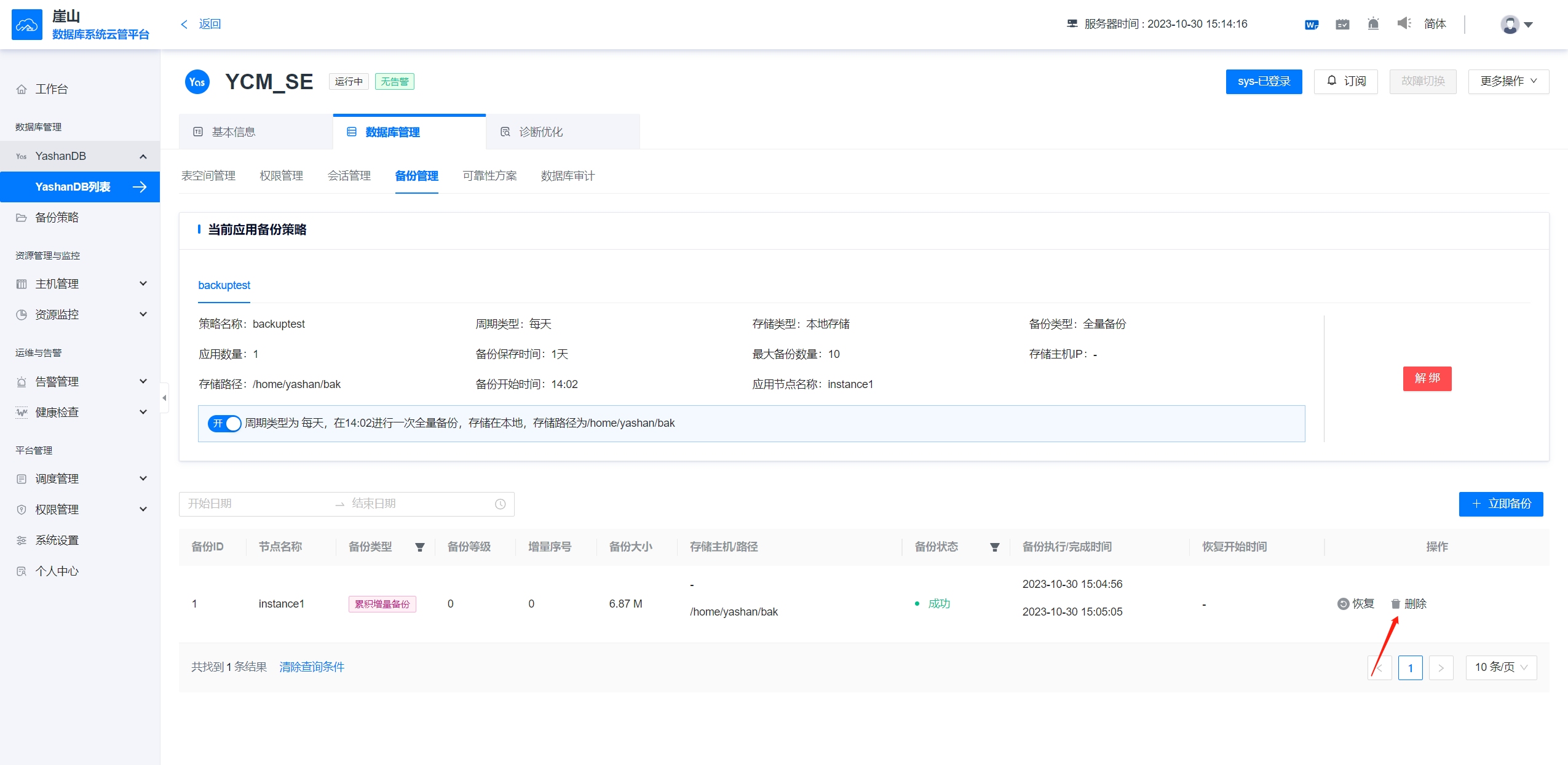
Task: Open the 更多操作 dropdown
Action: pos(1508,81)
